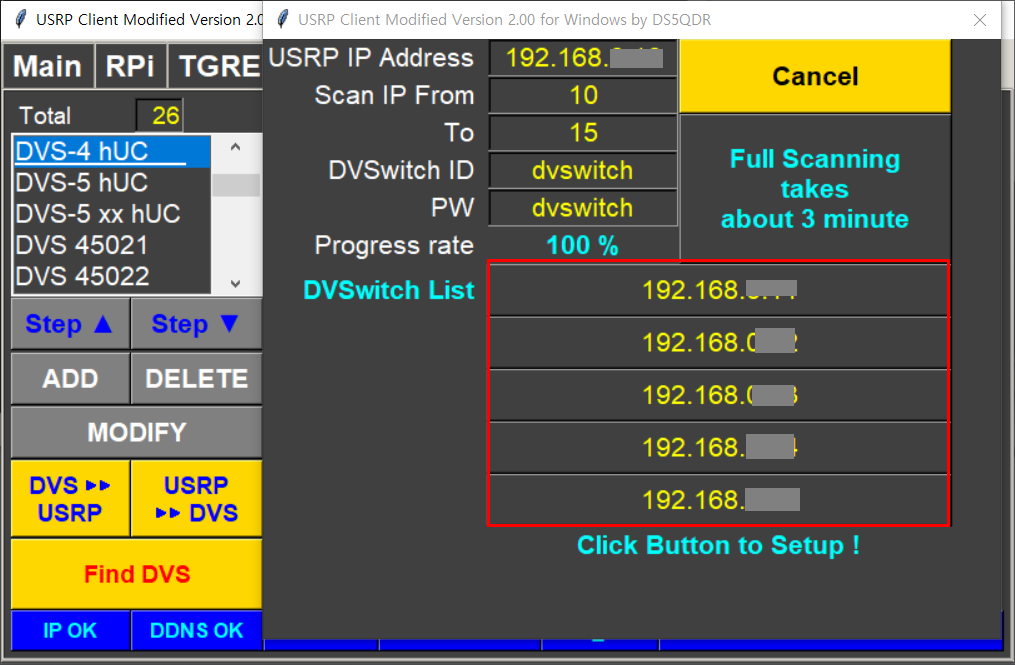Click USRP ▸▸ DVS transfer button
This screenshot has width=1015, height=665.
(196, 499)
